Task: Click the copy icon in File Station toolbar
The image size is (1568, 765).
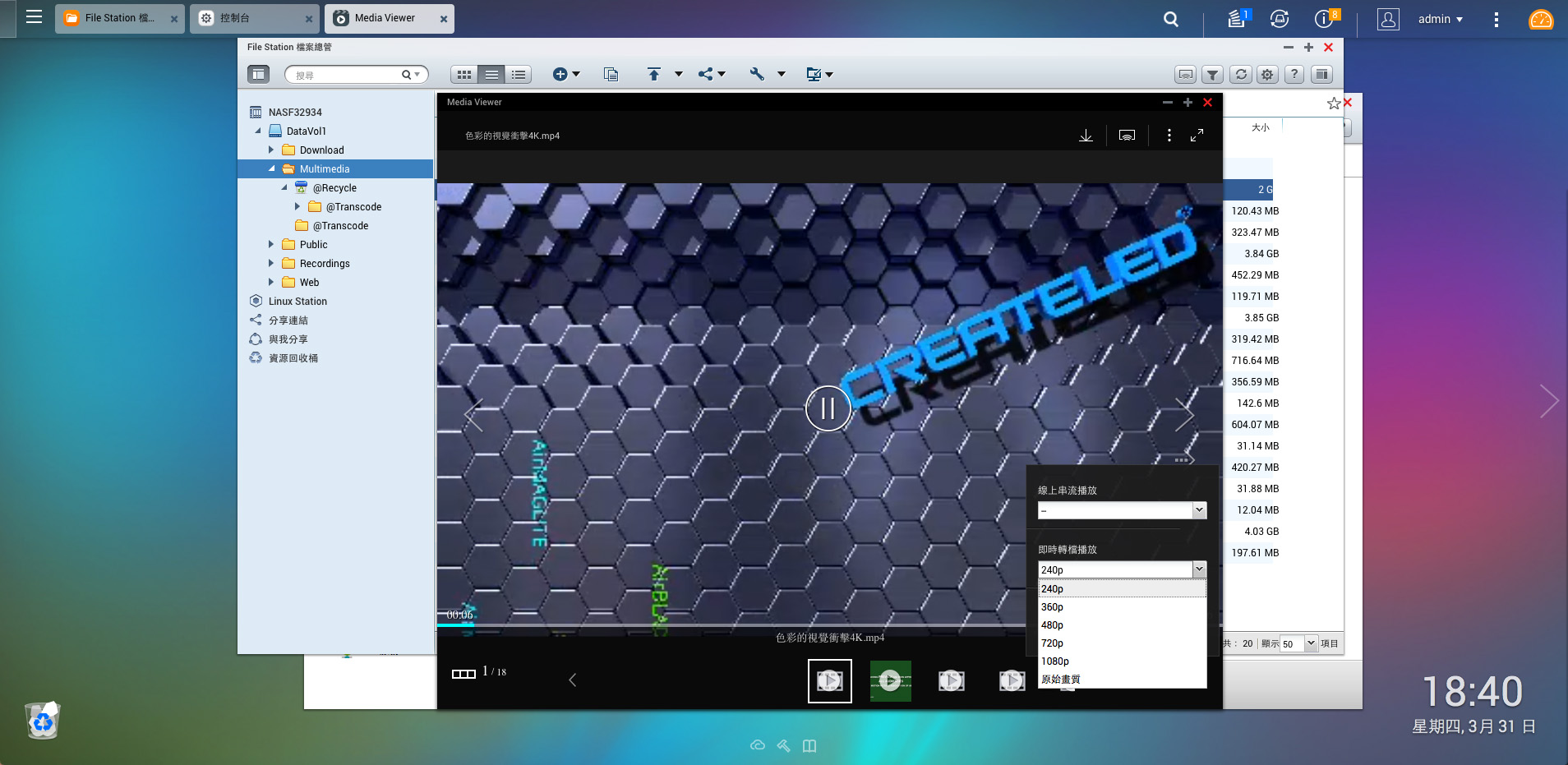Action: point(611,74)
